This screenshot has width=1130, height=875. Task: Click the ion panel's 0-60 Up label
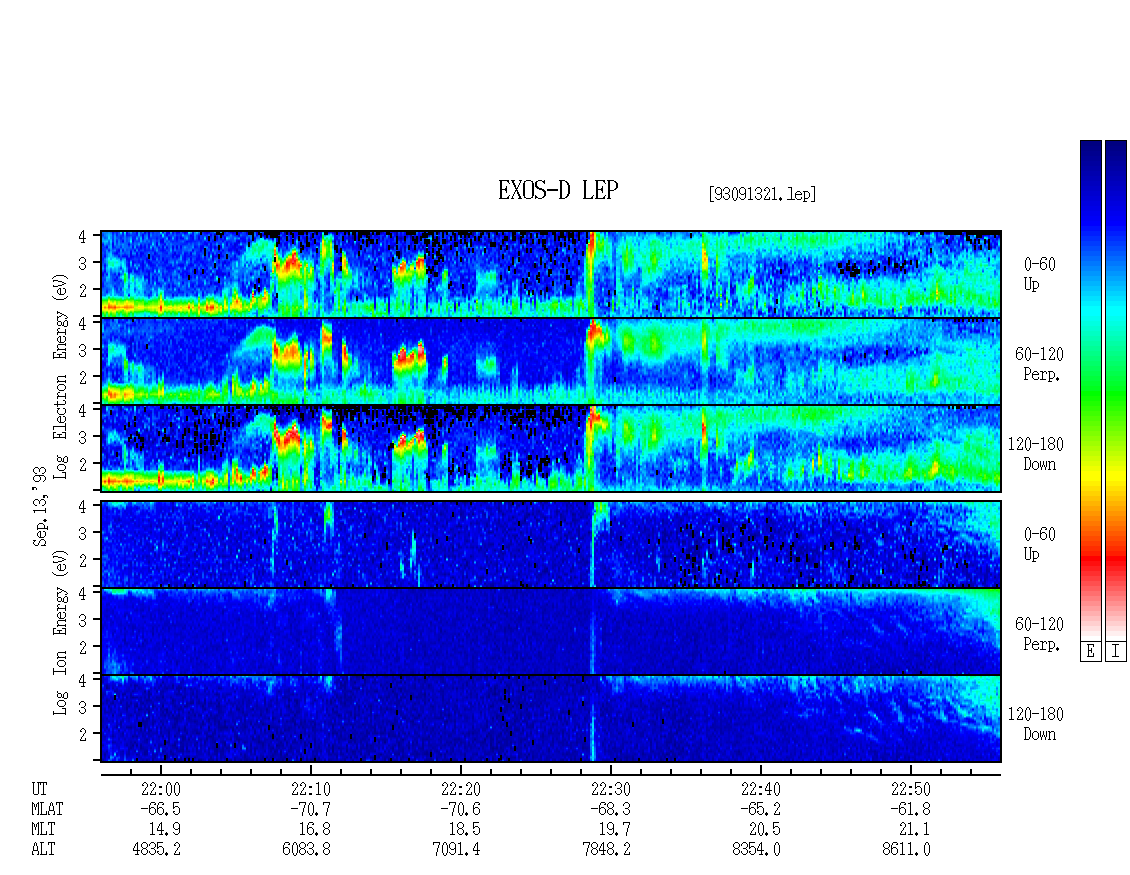pyautogui.click(x=1039, y=544)
